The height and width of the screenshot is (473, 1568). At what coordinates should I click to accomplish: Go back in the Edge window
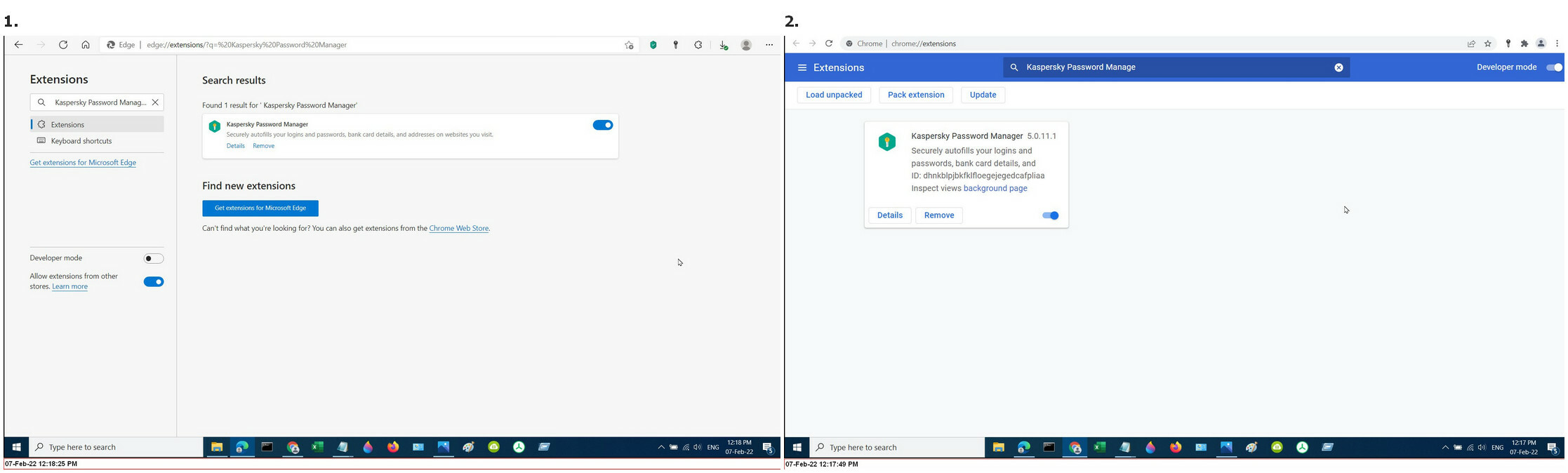19,45
